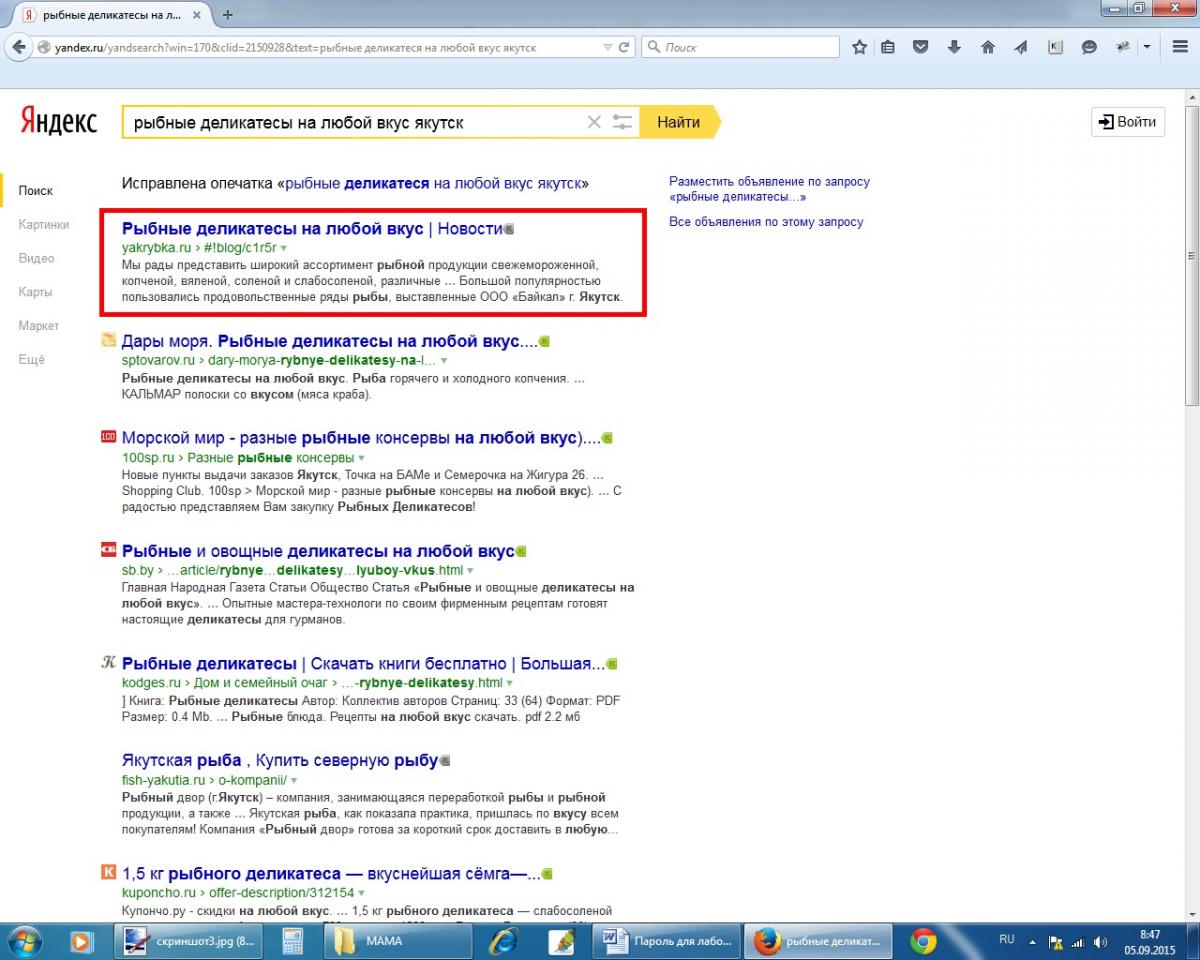The height and width of the screenshot is (960, 1200).
Task: Click the Войти login button
Action: click(1128, 122)
